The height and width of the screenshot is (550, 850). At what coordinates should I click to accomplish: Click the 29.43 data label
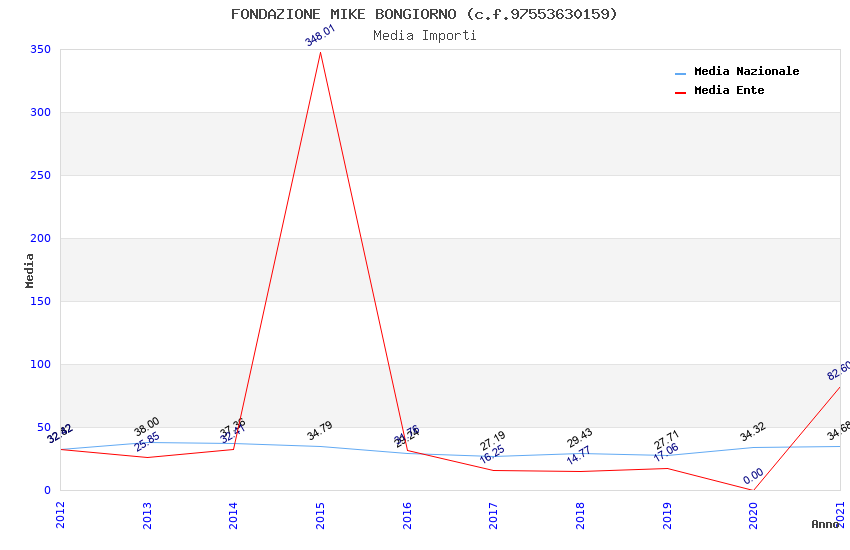point(579,438)
